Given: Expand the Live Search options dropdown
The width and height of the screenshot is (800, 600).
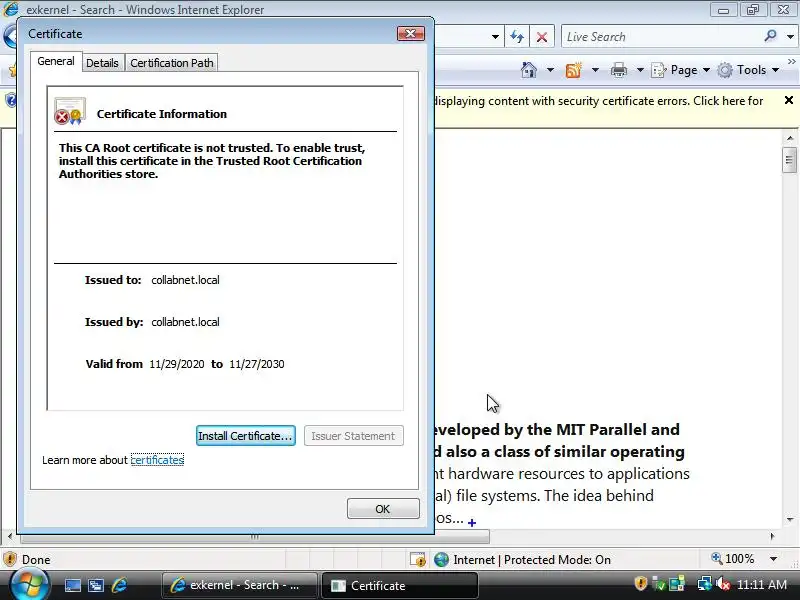Looking at the screenshot, I should pos(790,37).
